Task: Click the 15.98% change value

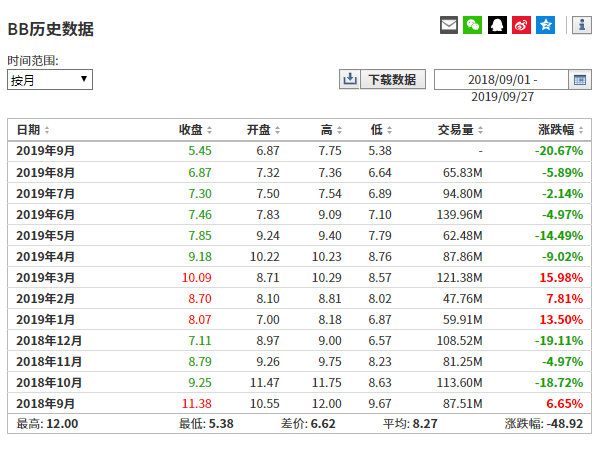Action: pyautogui.click(x=561, y=278)
